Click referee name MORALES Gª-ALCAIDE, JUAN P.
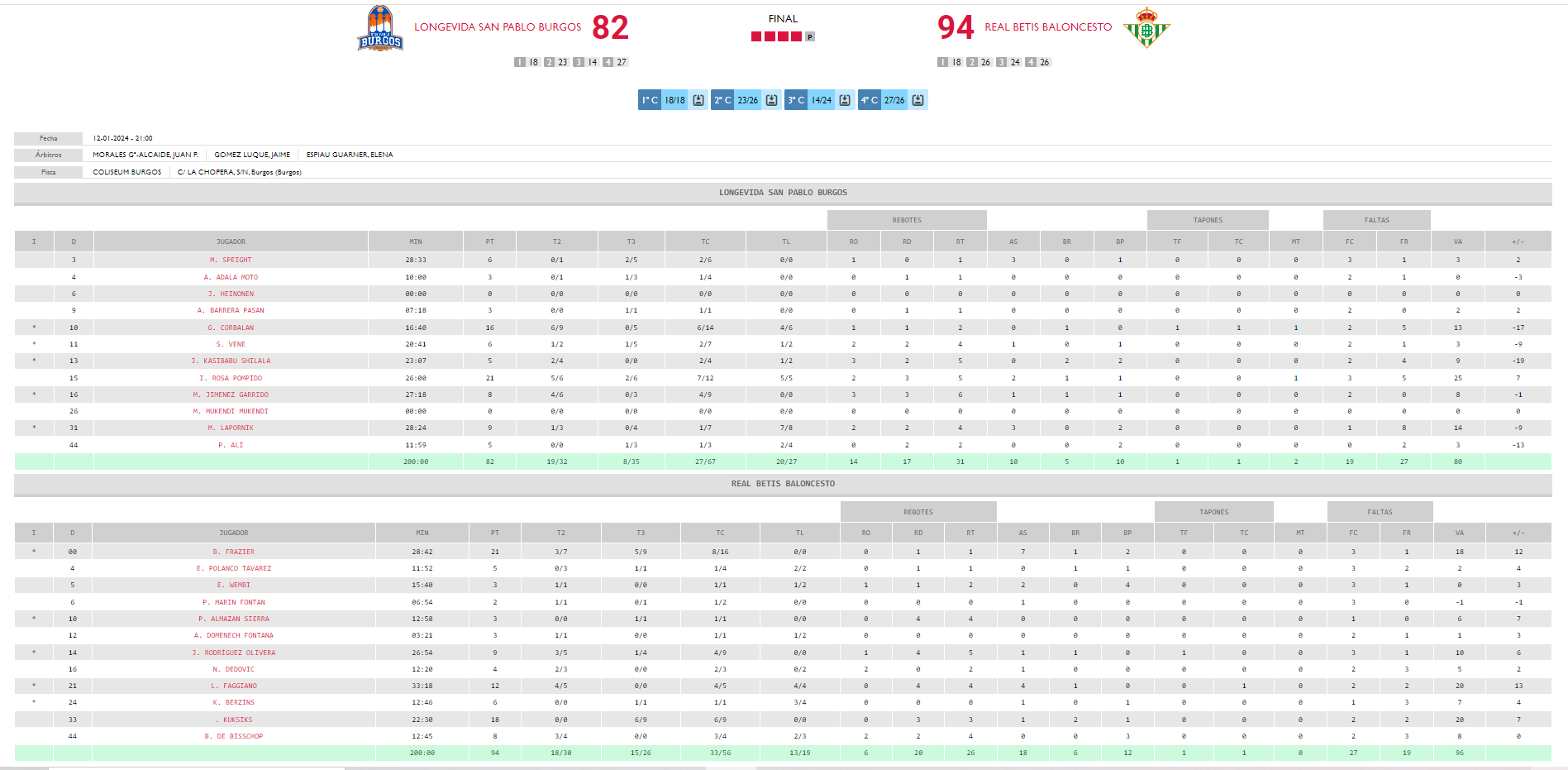Viewport: 1568px width, 770px height. 145,155
